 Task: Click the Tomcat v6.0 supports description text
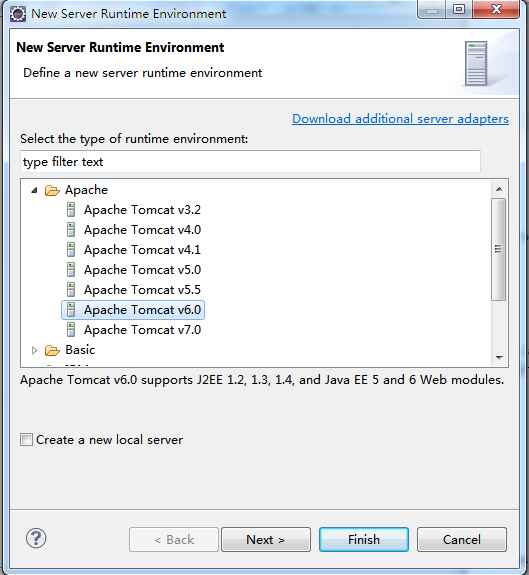262,380
